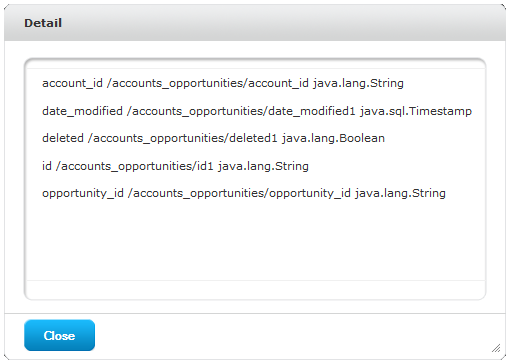510x364 pixels.
Task: Select the opportunity_id field name
Action: pos(83,193)
